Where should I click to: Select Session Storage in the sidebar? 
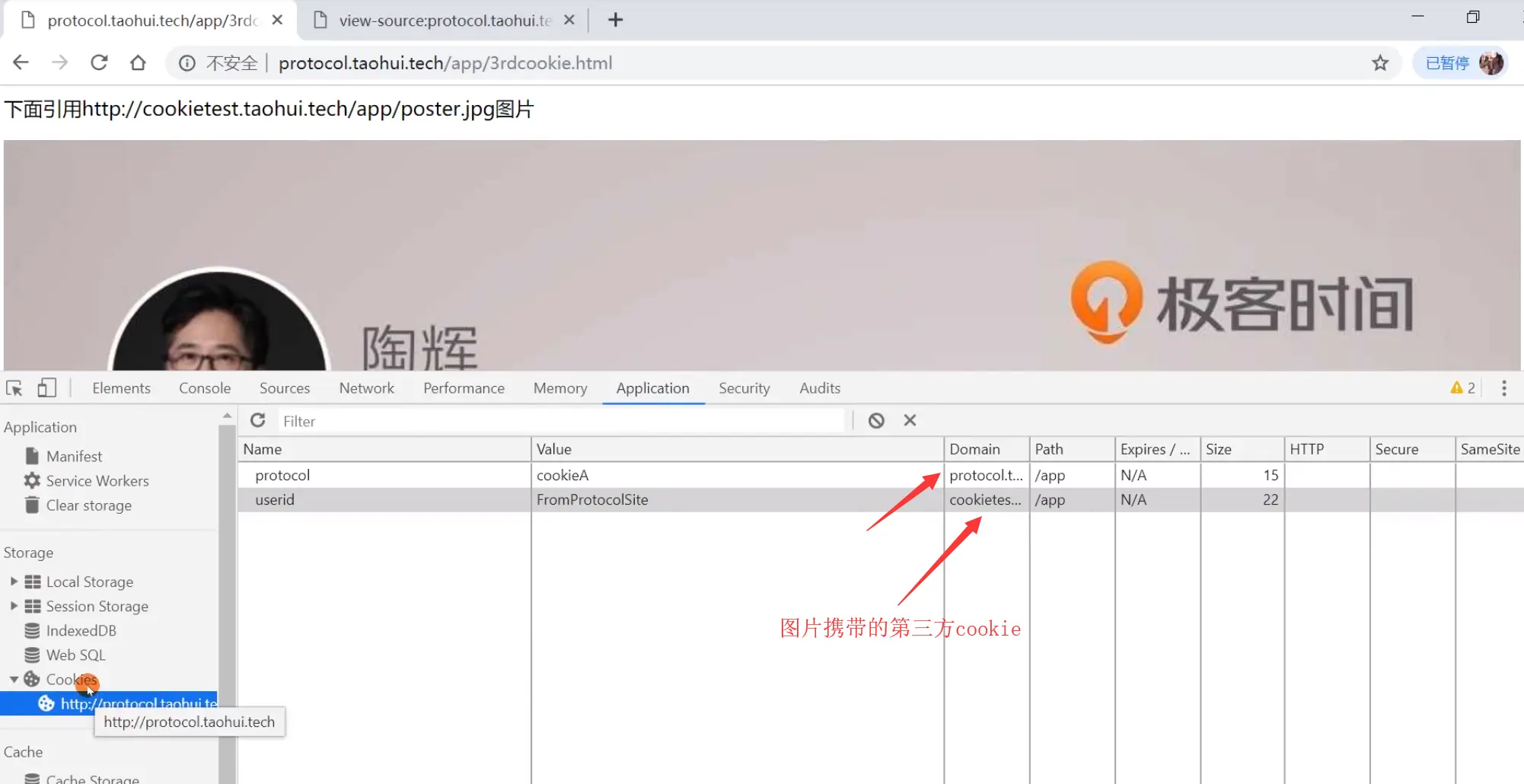click(x=97, y=606)
